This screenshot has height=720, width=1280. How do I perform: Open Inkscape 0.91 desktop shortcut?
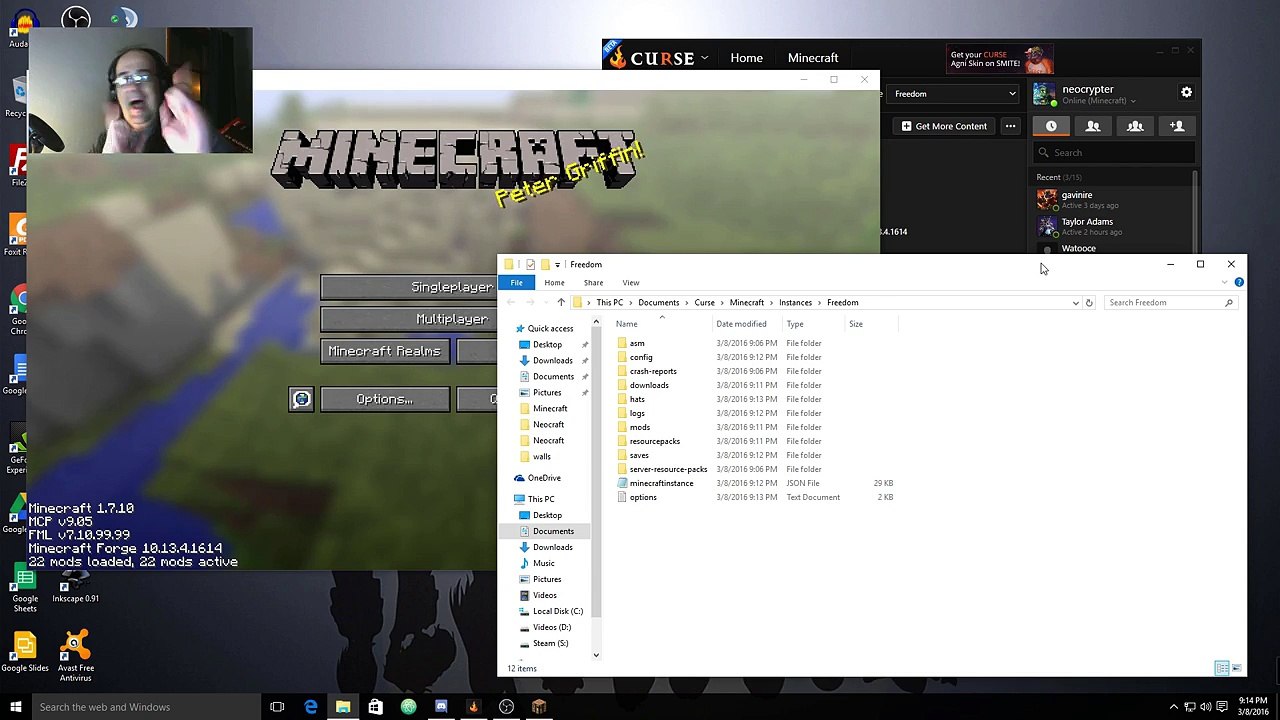tap(75, 587)
